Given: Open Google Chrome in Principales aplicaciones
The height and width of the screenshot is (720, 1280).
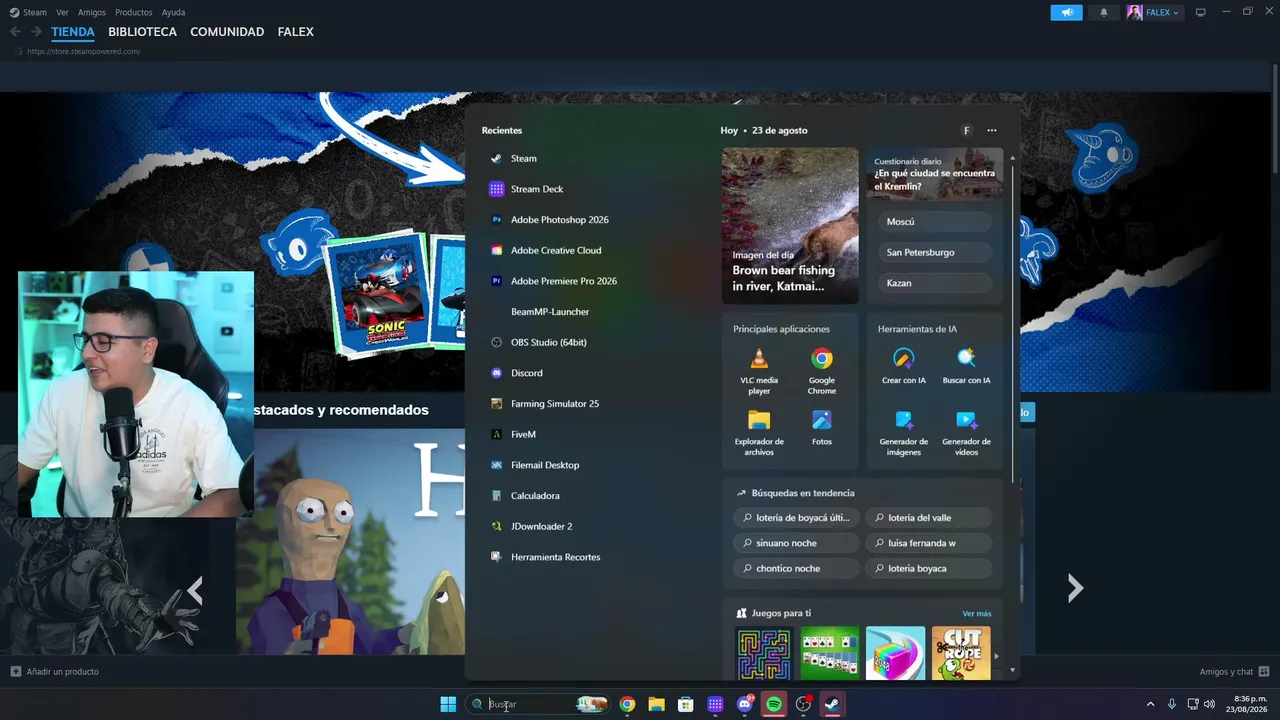Looking at the screenshot, I should (822, 370).
